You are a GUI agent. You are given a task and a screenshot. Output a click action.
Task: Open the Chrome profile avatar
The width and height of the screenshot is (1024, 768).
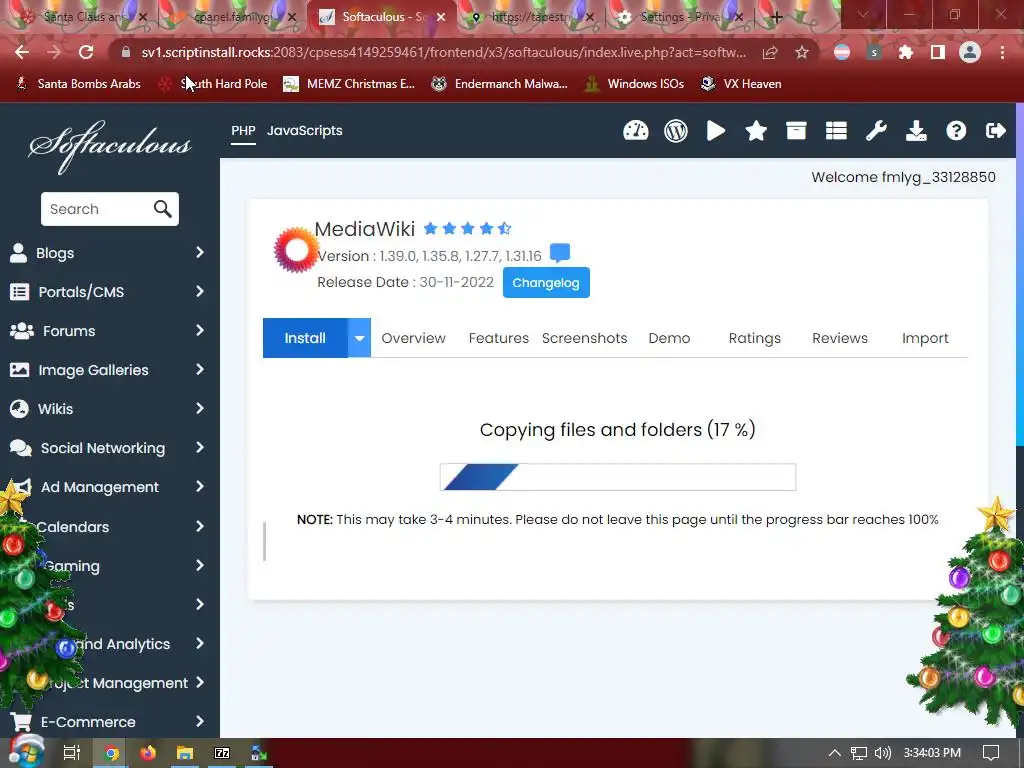970,52
